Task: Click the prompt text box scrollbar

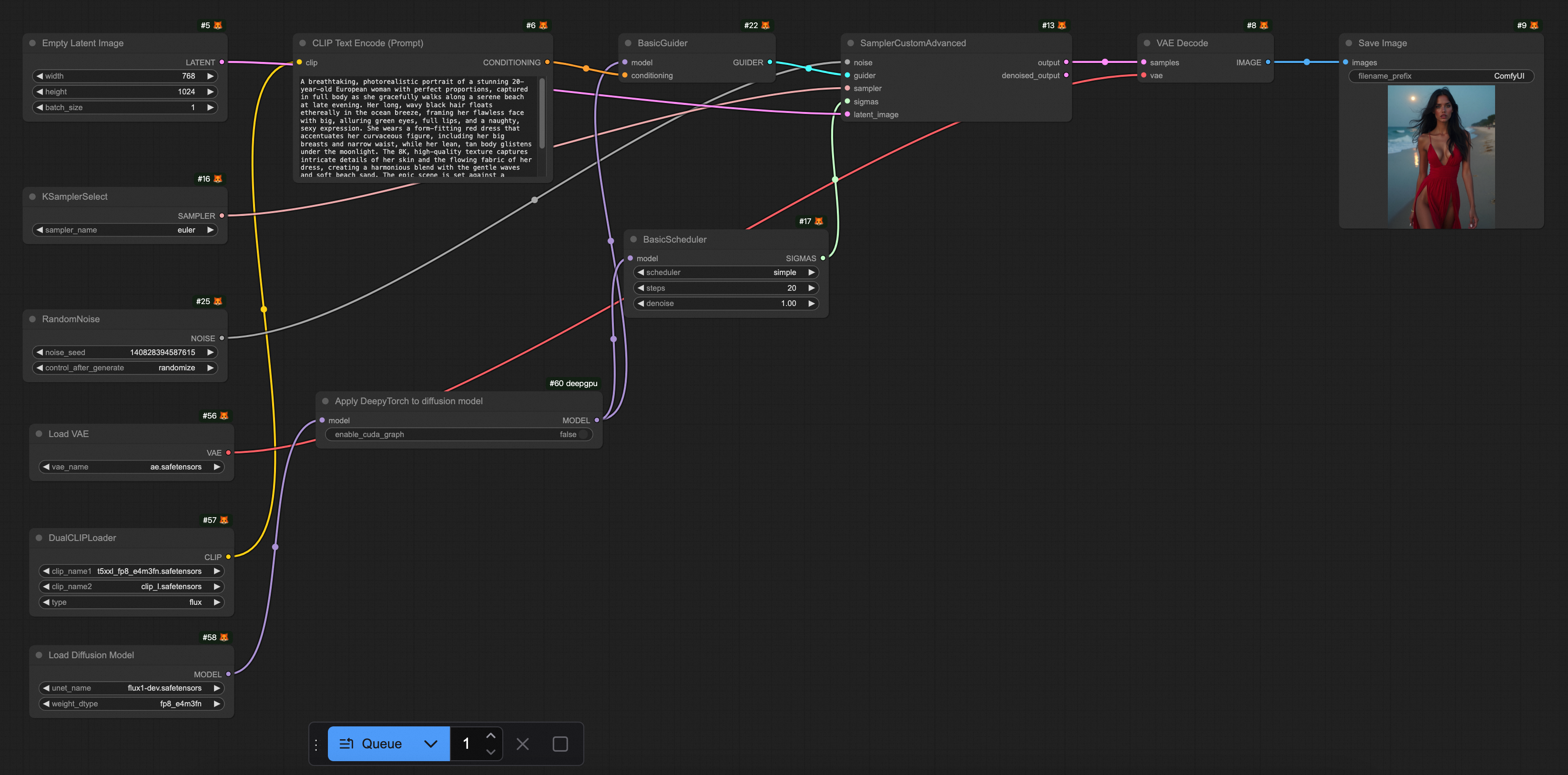Action: [542, 112]
